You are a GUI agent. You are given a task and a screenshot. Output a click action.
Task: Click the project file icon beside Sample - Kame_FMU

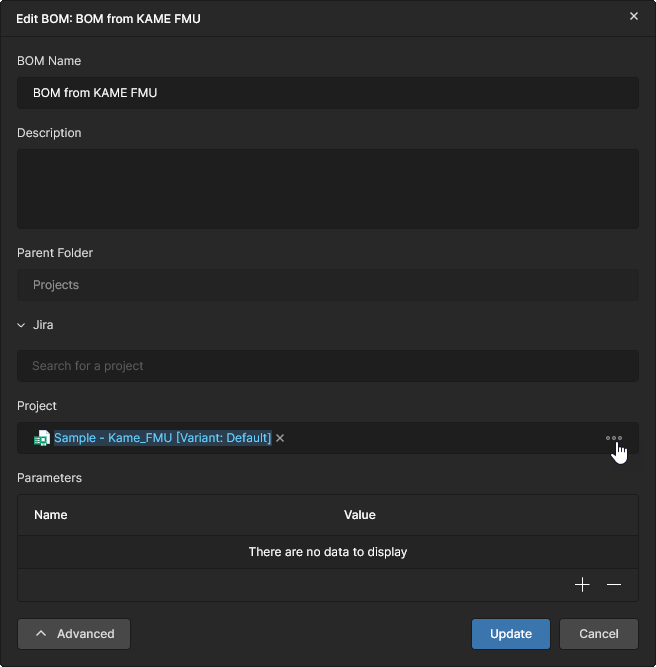pyautogui.click(x=42, y=438)
